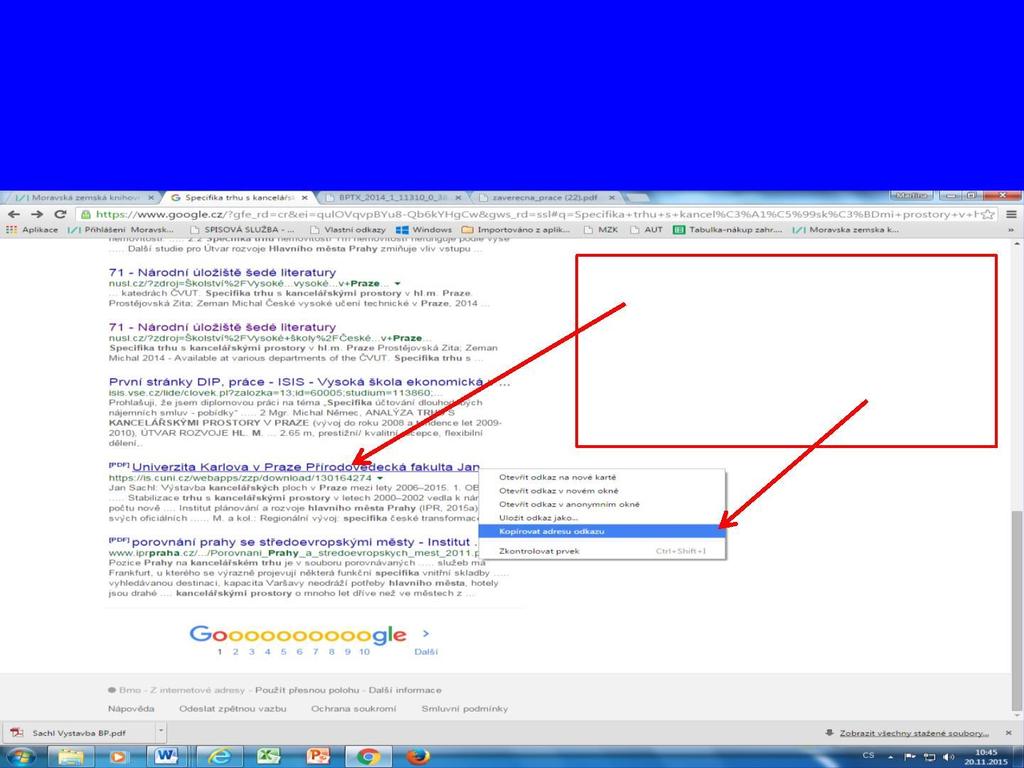Image resolution: width=1024 pixels, height=768 pixels.
Task: Show hidden system tray icons
Action: 890,757
